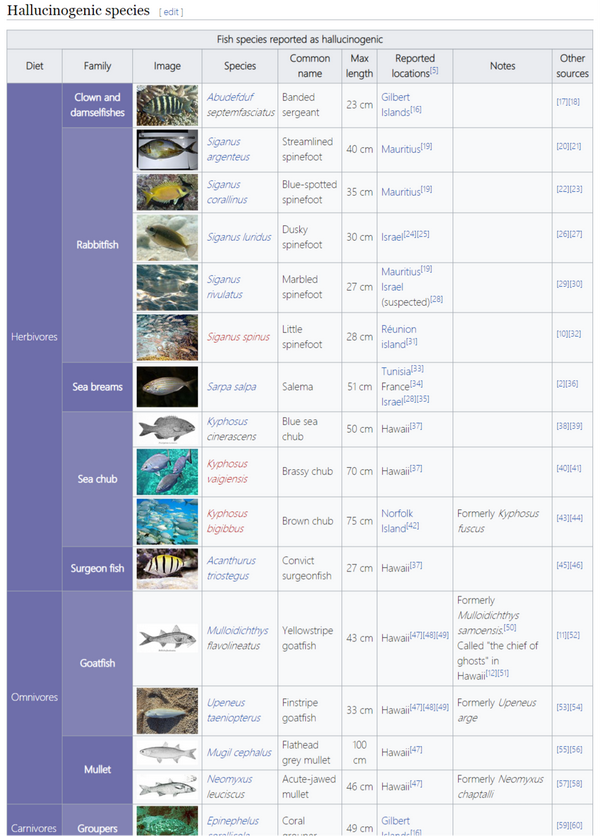The image size is (600, 836).
Task: Click citation [20] in Other sources column
Action: (x=563, y=146)
